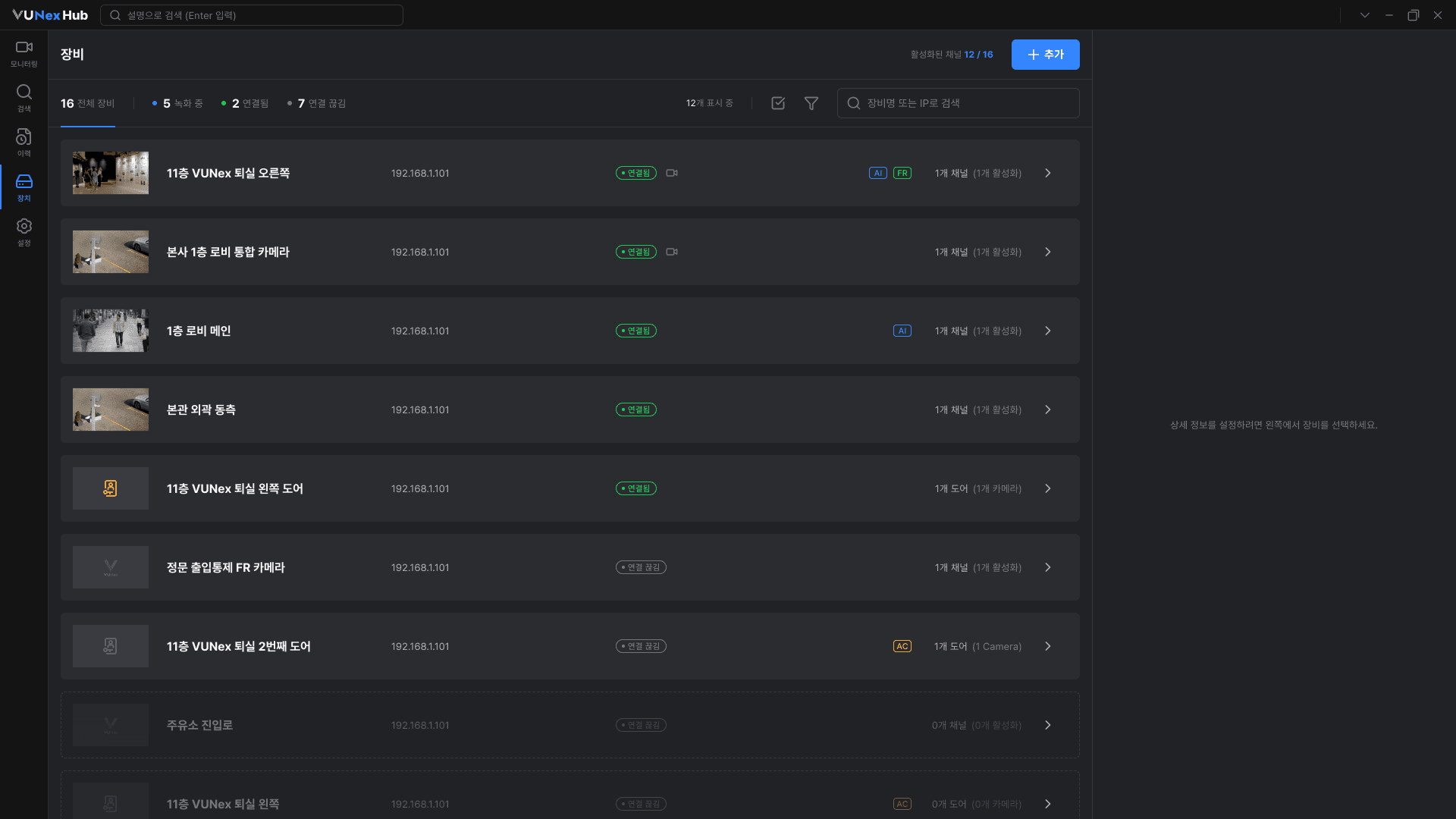Filter by 5 녹화 중 tab
This screenshot has height=819, width=1456.
coord(177,103)
